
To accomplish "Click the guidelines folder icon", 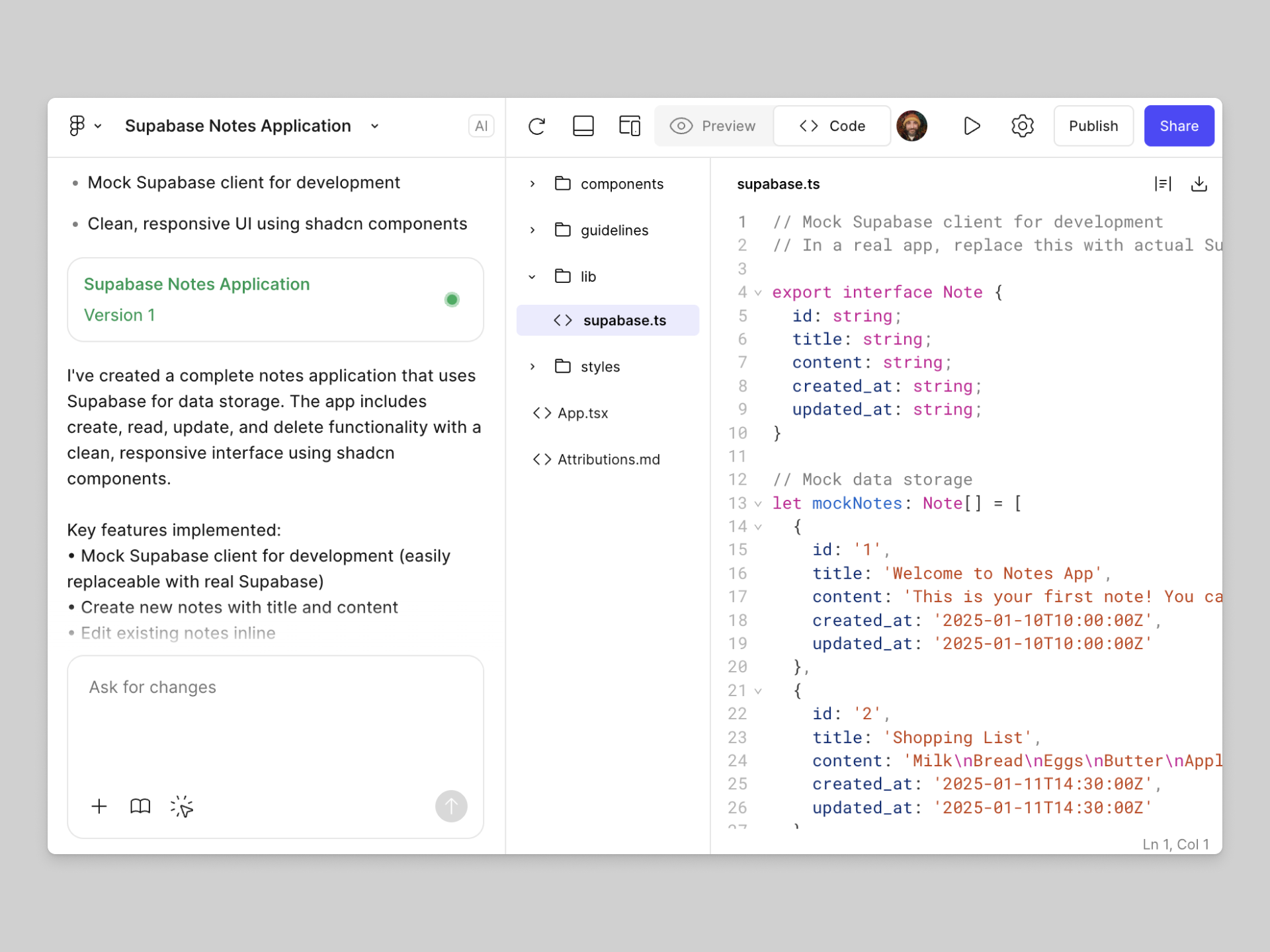I will [563, 229].
